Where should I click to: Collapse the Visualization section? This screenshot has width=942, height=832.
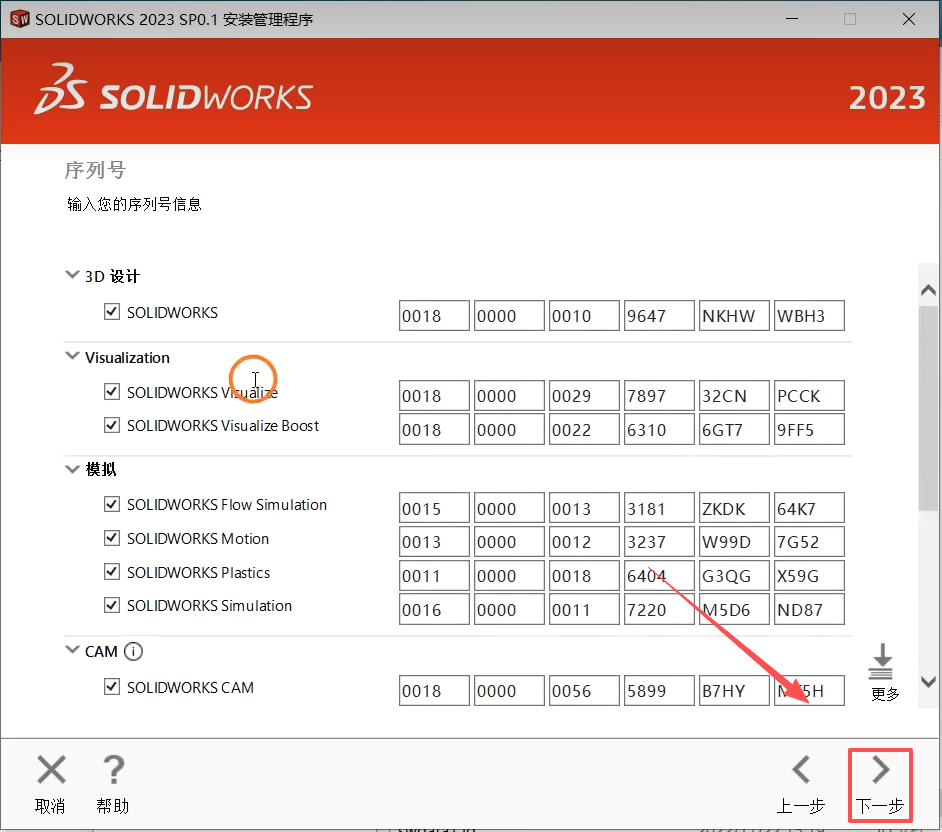[72, 356]
